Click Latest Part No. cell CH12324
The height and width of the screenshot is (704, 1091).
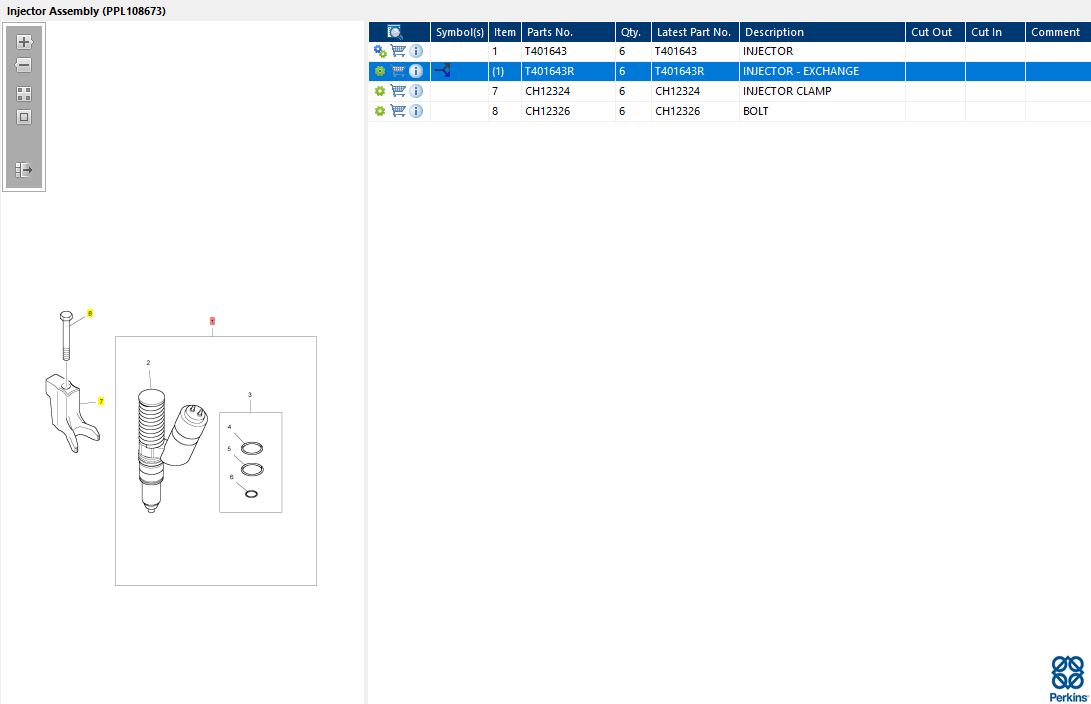pyautogui.click(x=695, y=91)
